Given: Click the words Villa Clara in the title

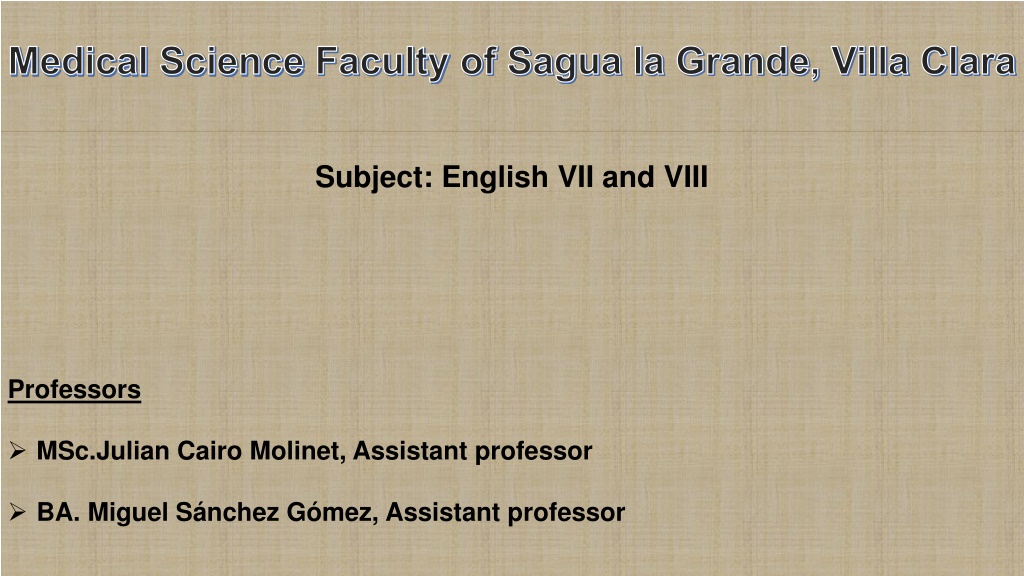Looking at the screenshot, I should (x=924, y=62).
